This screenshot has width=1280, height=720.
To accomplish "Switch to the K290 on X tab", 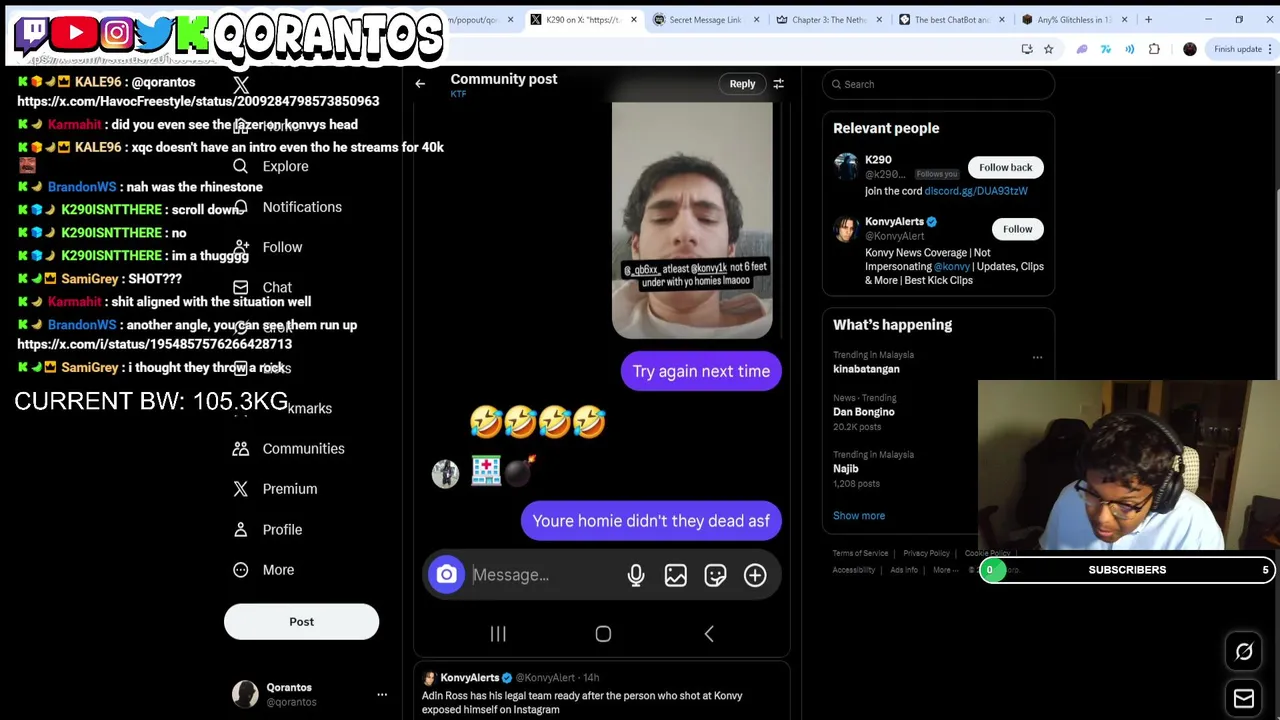I will pos(583,19).
